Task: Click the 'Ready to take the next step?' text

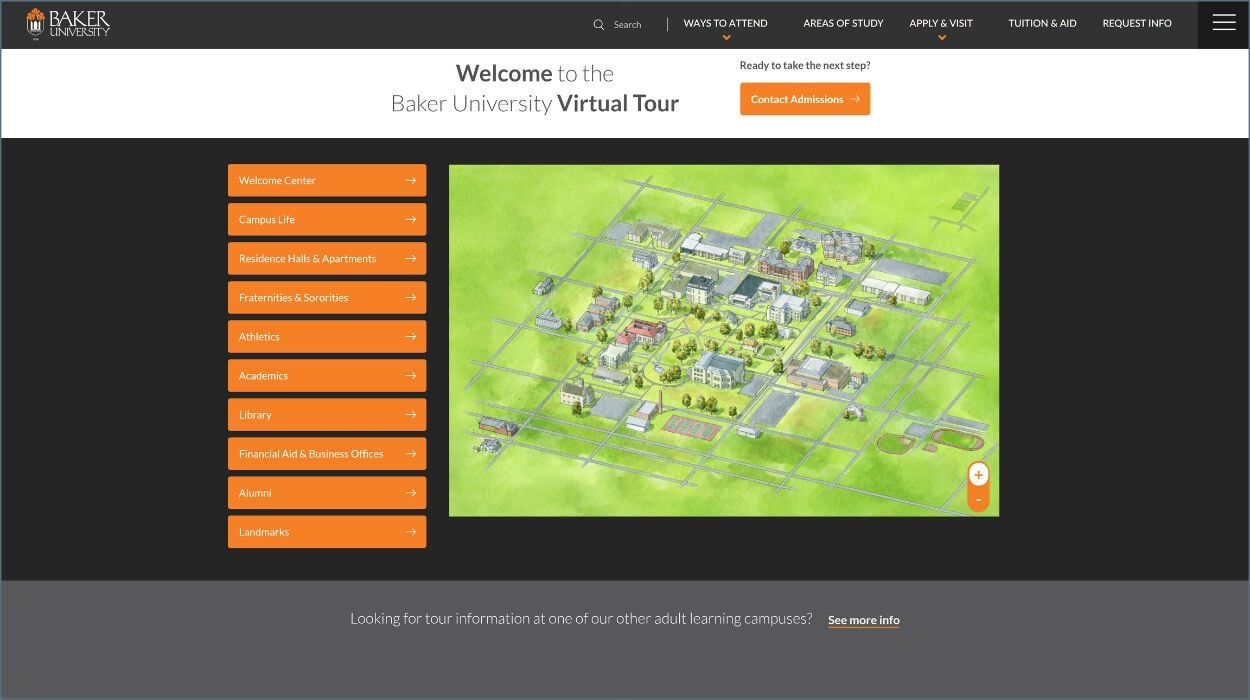Action: (x=805, y=66)
